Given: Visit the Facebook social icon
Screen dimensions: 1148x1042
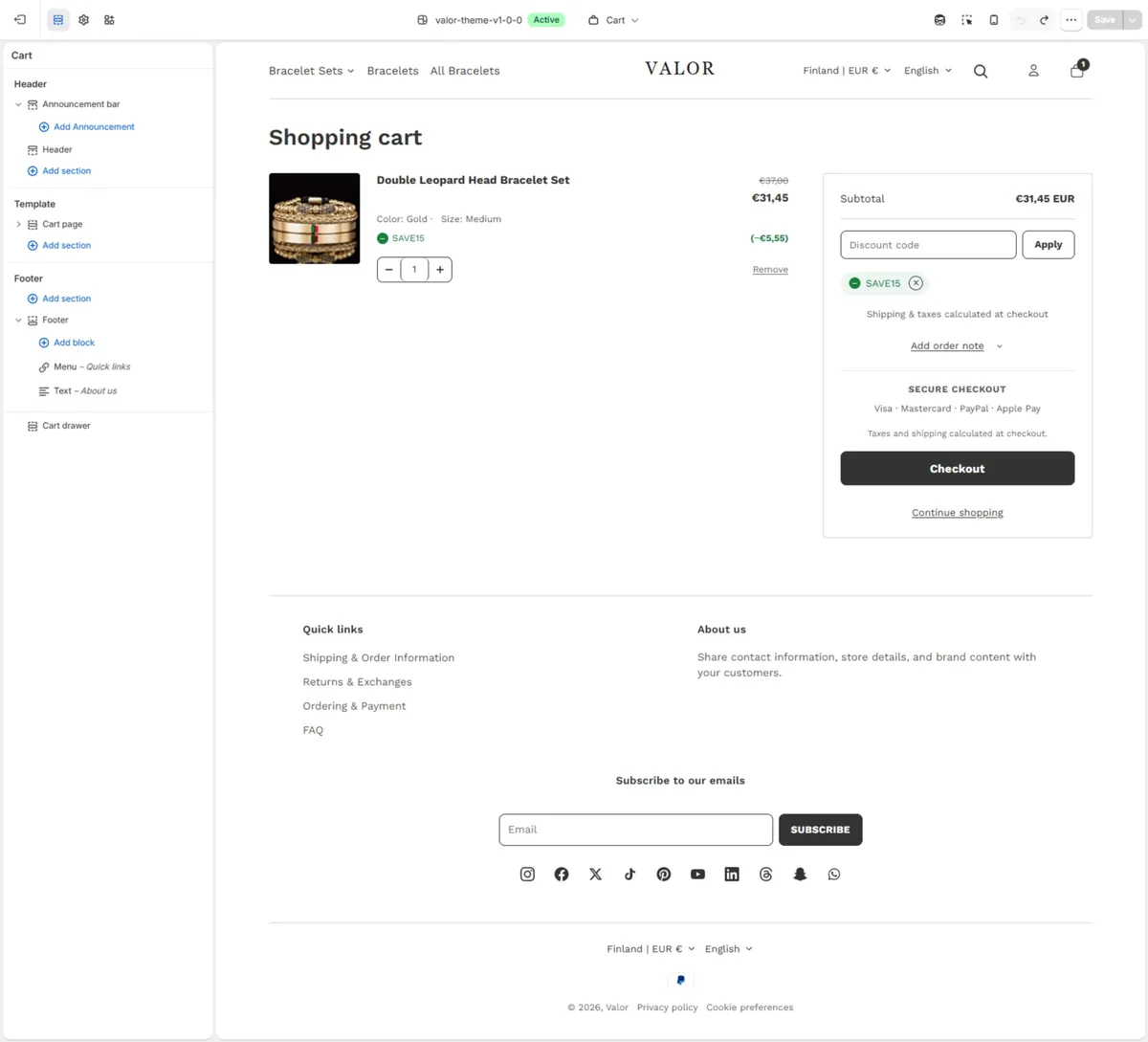Looking at the screenshot, I should coord(562,875).
